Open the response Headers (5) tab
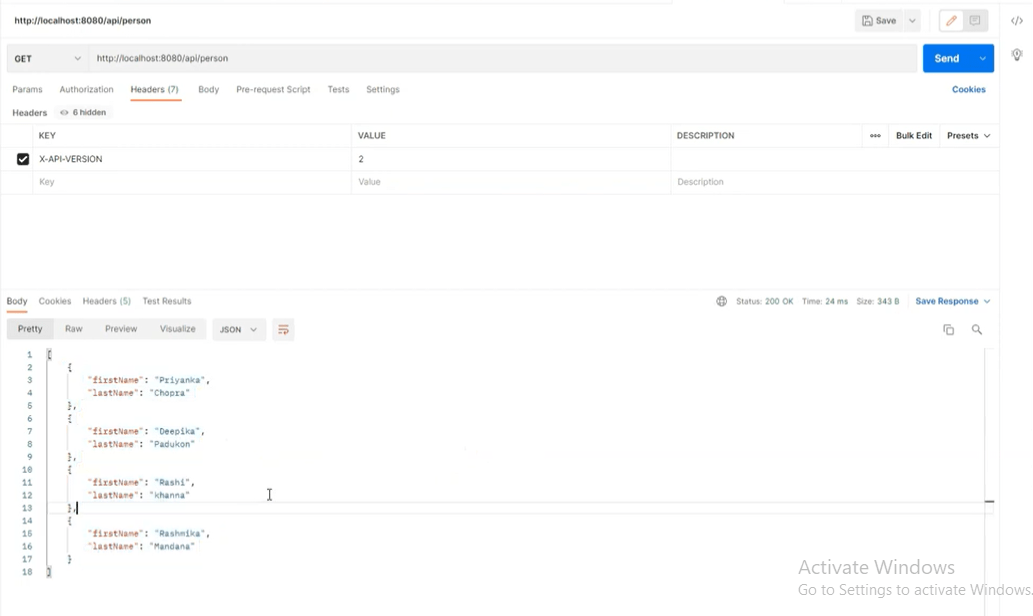 107,301
